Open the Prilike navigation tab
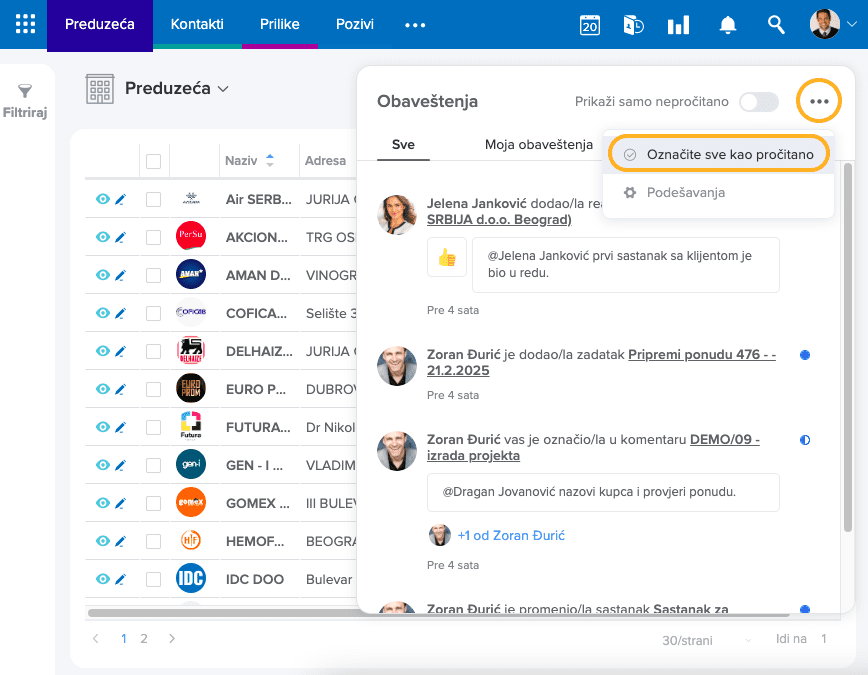Screen dimensions: 868x675 [280, 24]
